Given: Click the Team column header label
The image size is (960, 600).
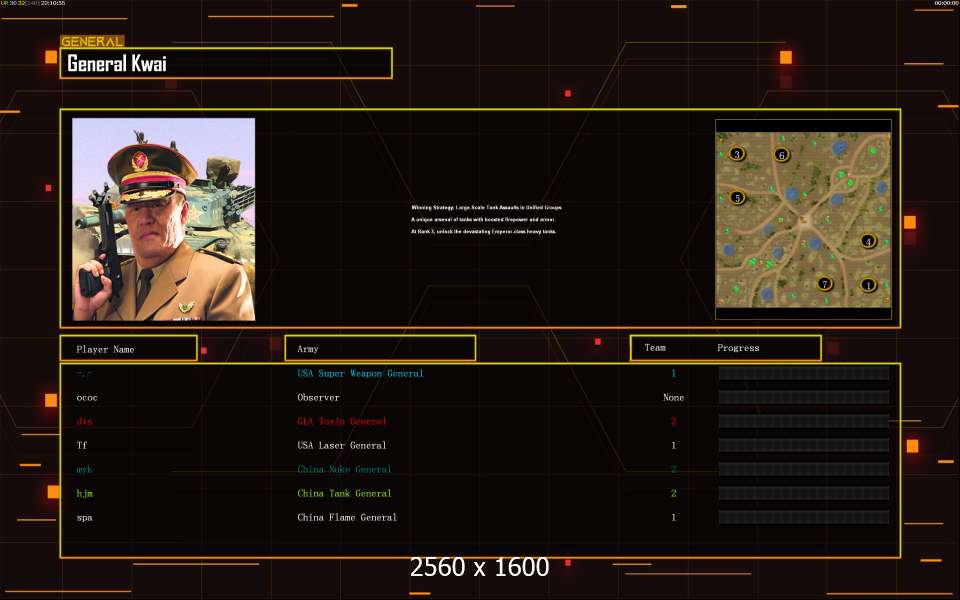Looking at the screenshot, I should tap(655, 348).
